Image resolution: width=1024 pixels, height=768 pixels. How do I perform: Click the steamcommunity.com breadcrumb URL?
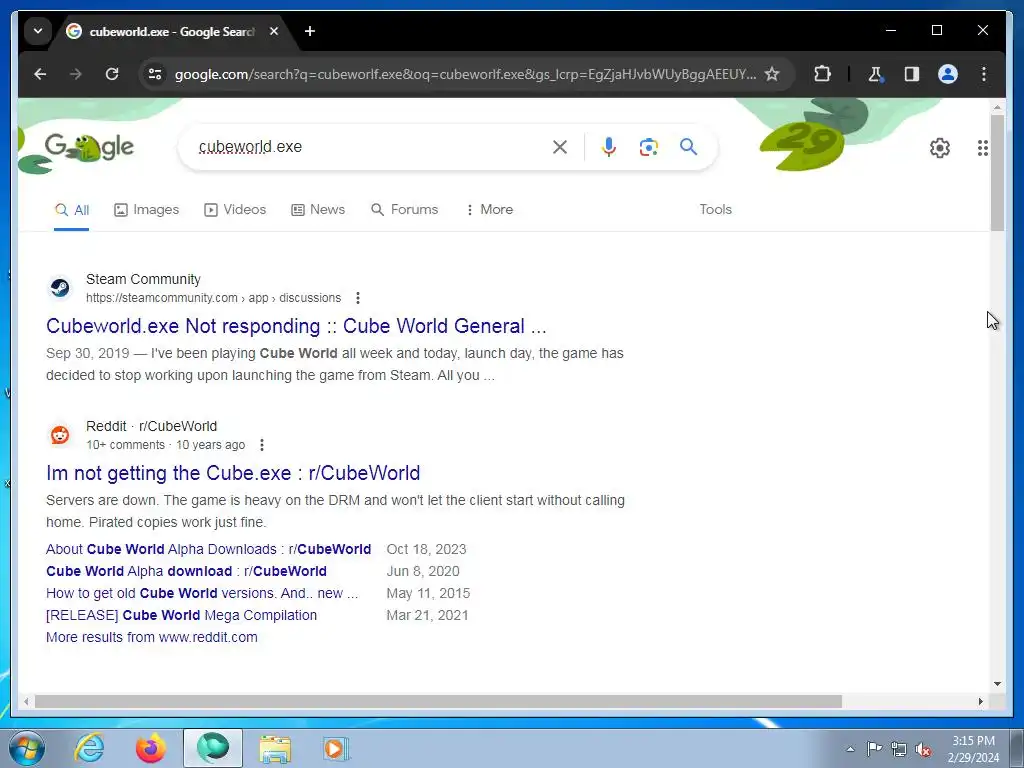pos(214,298)
